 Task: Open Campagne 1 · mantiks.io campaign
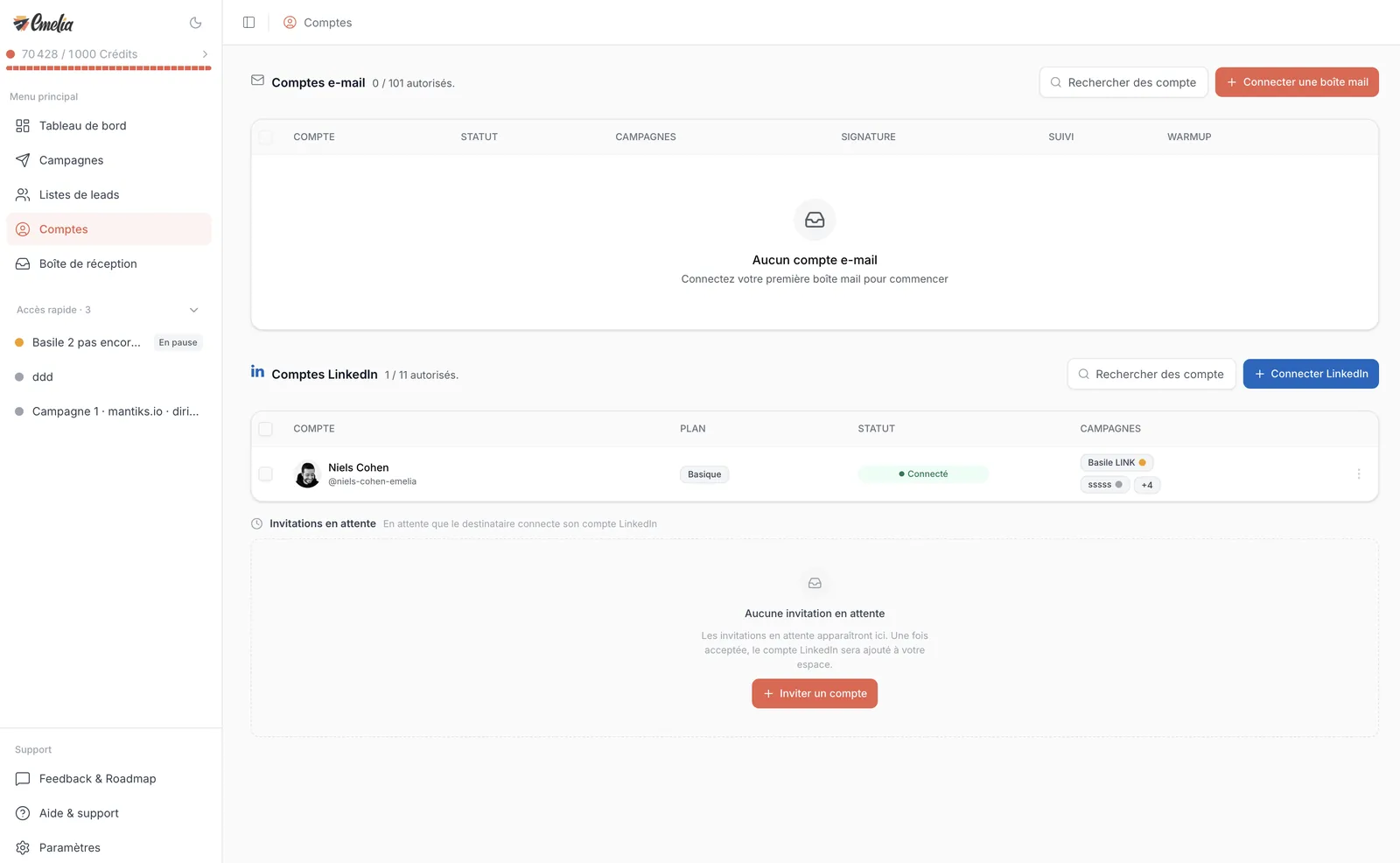pos(108,411)
